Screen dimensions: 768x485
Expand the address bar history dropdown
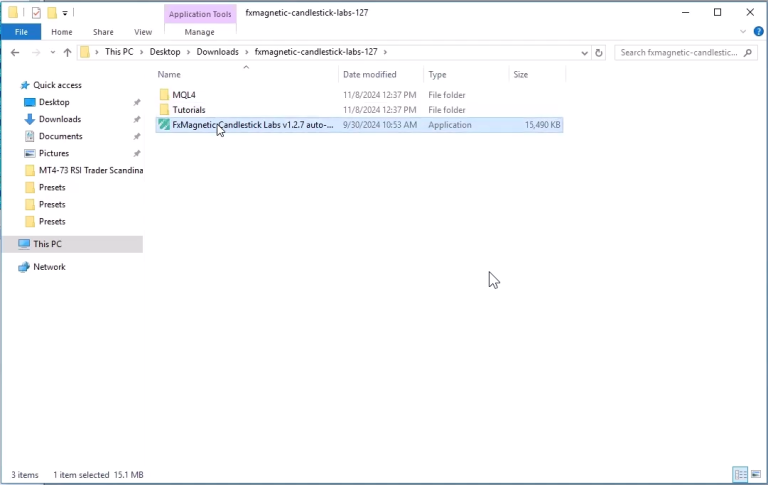[x=584, y=52]
